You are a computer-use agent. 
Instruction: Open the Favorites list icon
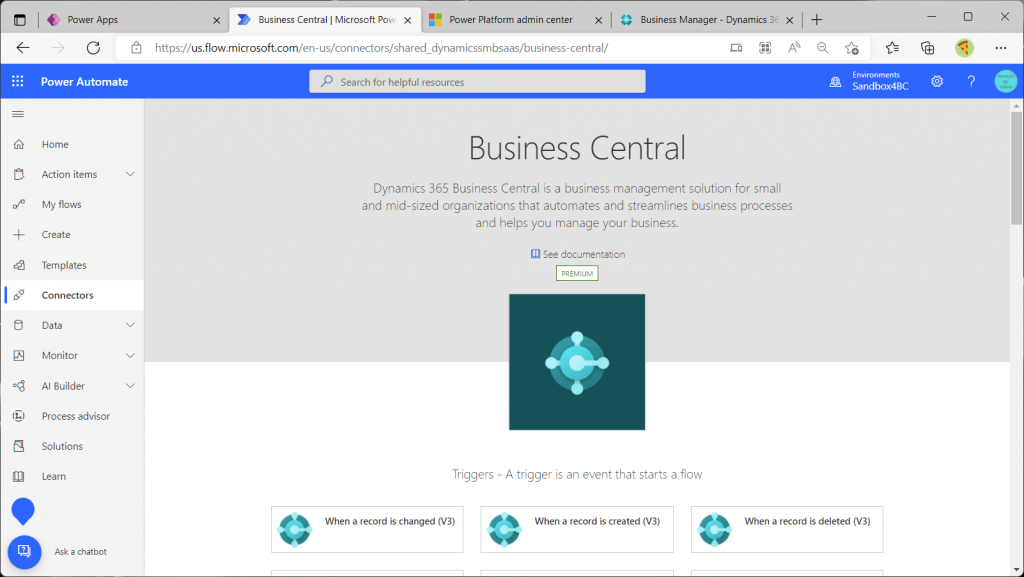[x=892, y=48]
